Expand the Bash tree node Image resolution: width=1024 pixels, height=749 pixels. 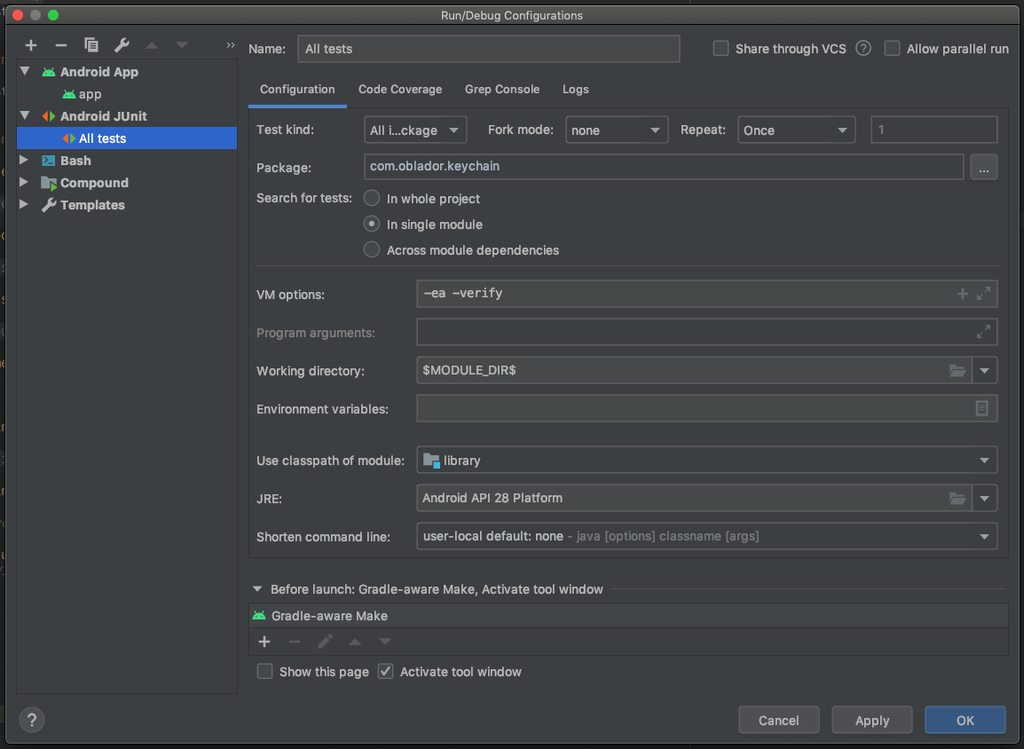pyautogui.click(x=24, y=160)
